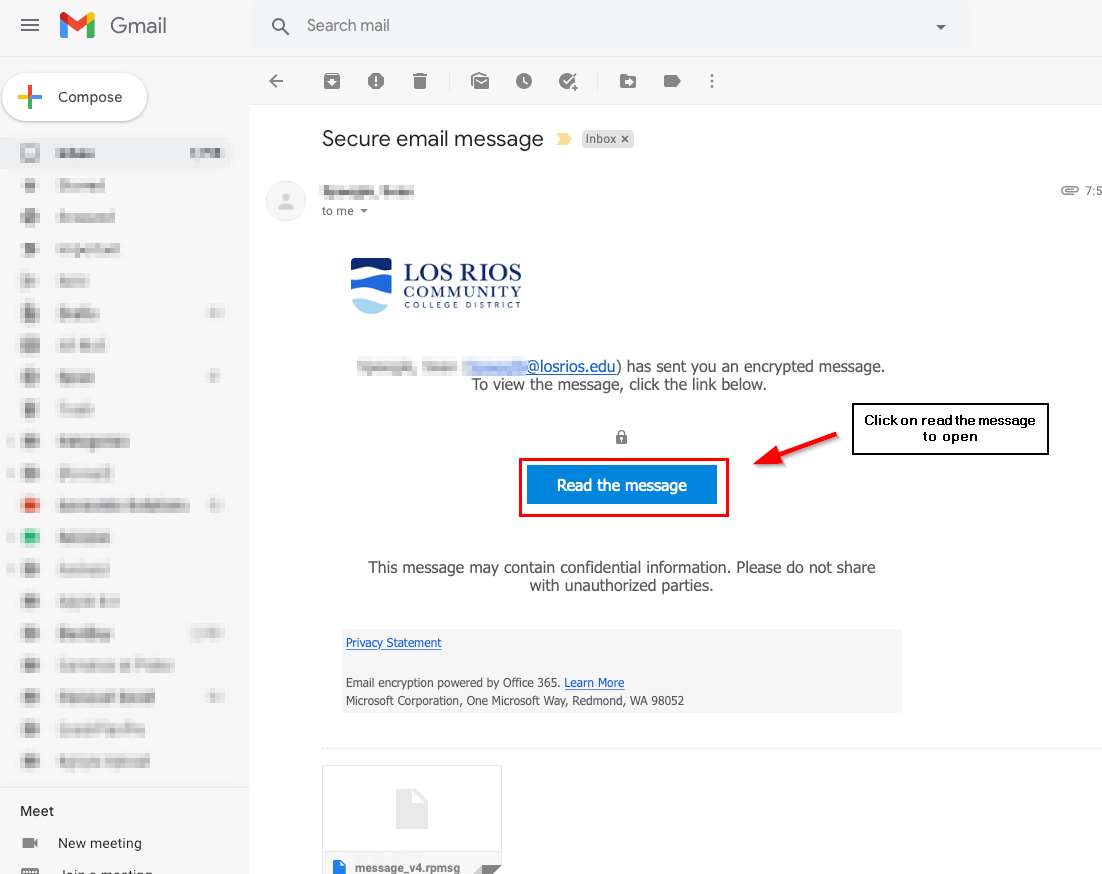Screen dimensions: 1102x874
Task: Expand the 'to me' recipient details
Action: click(363, 211)
